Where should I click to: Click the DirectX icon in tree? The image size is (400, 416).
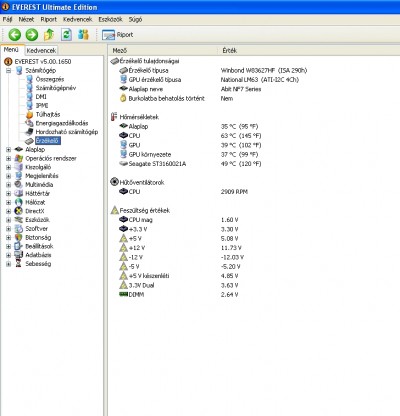click(x=19, y=211)
